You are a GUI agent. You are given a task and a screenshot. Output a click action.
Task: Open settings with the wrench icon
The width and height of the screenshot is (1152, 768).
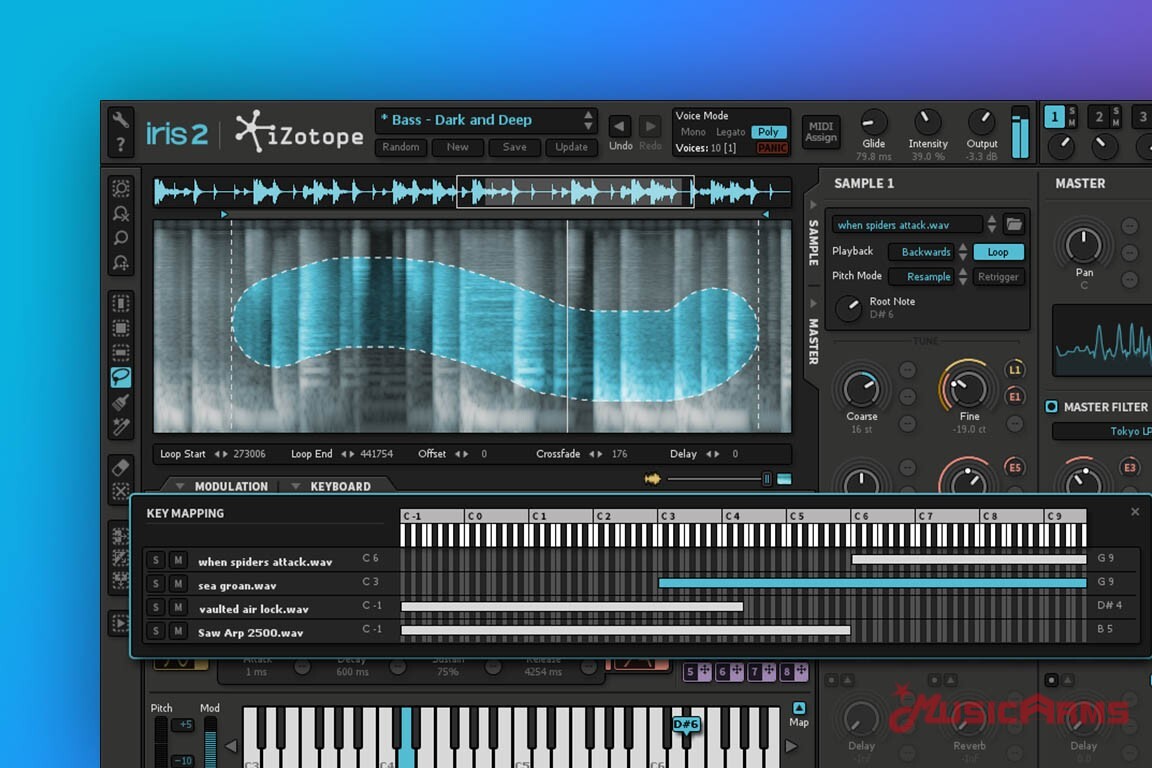120,120
